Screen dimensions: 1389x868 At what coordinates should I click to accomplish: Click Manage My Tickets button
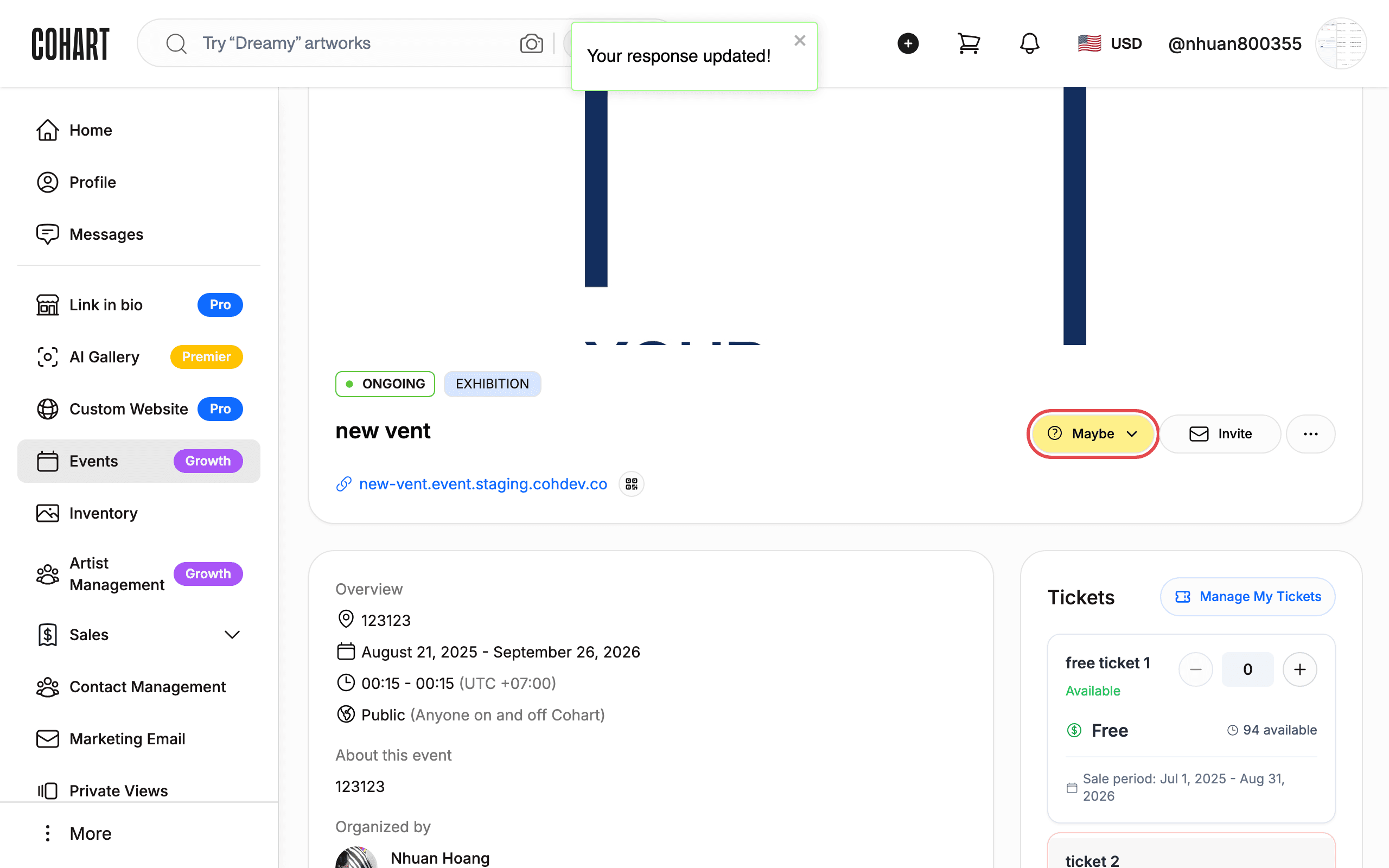[x=1247, y=597]
